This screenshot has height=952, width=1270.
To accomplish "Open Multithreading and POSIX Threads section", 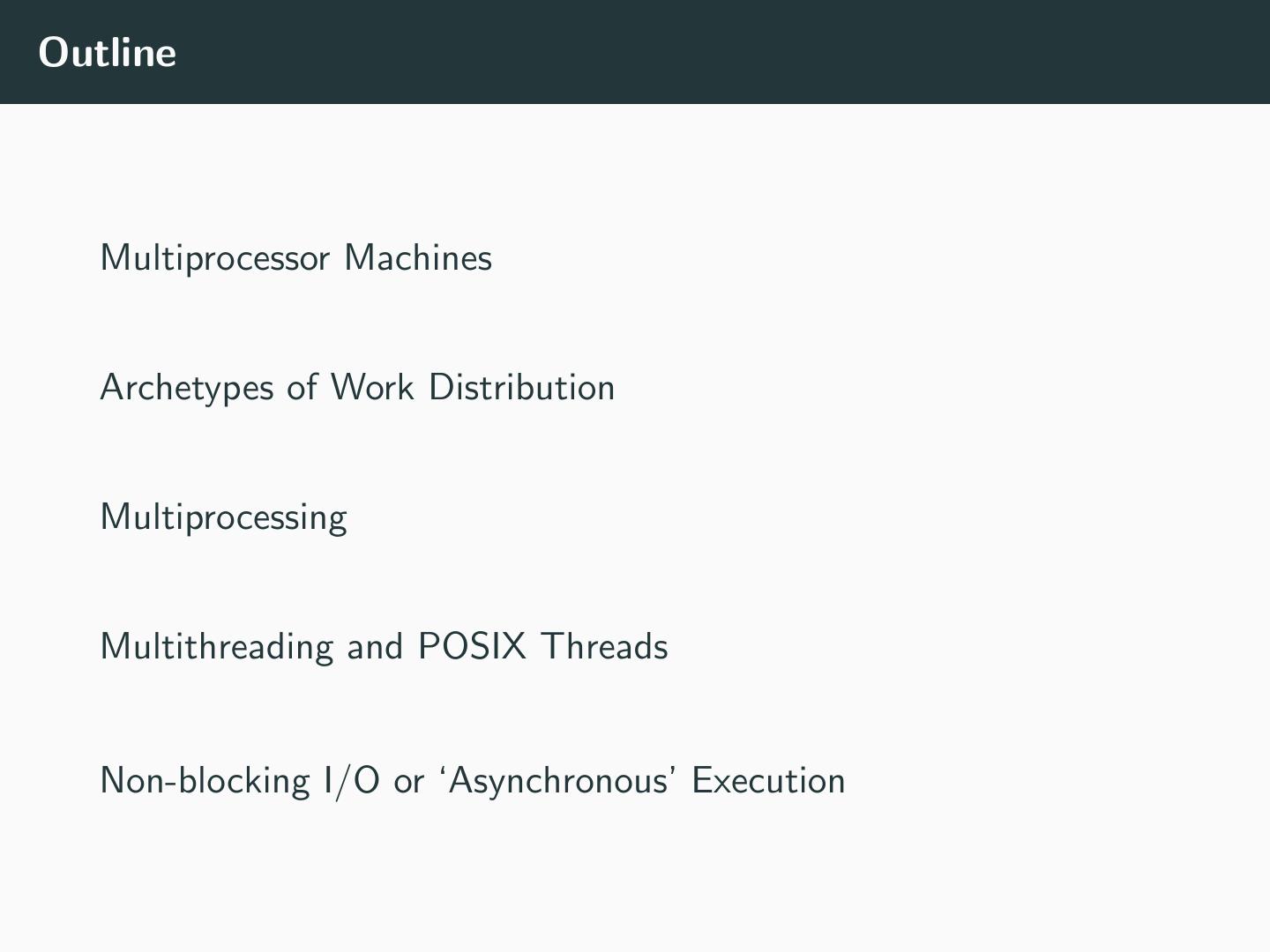I will point(384,647).
